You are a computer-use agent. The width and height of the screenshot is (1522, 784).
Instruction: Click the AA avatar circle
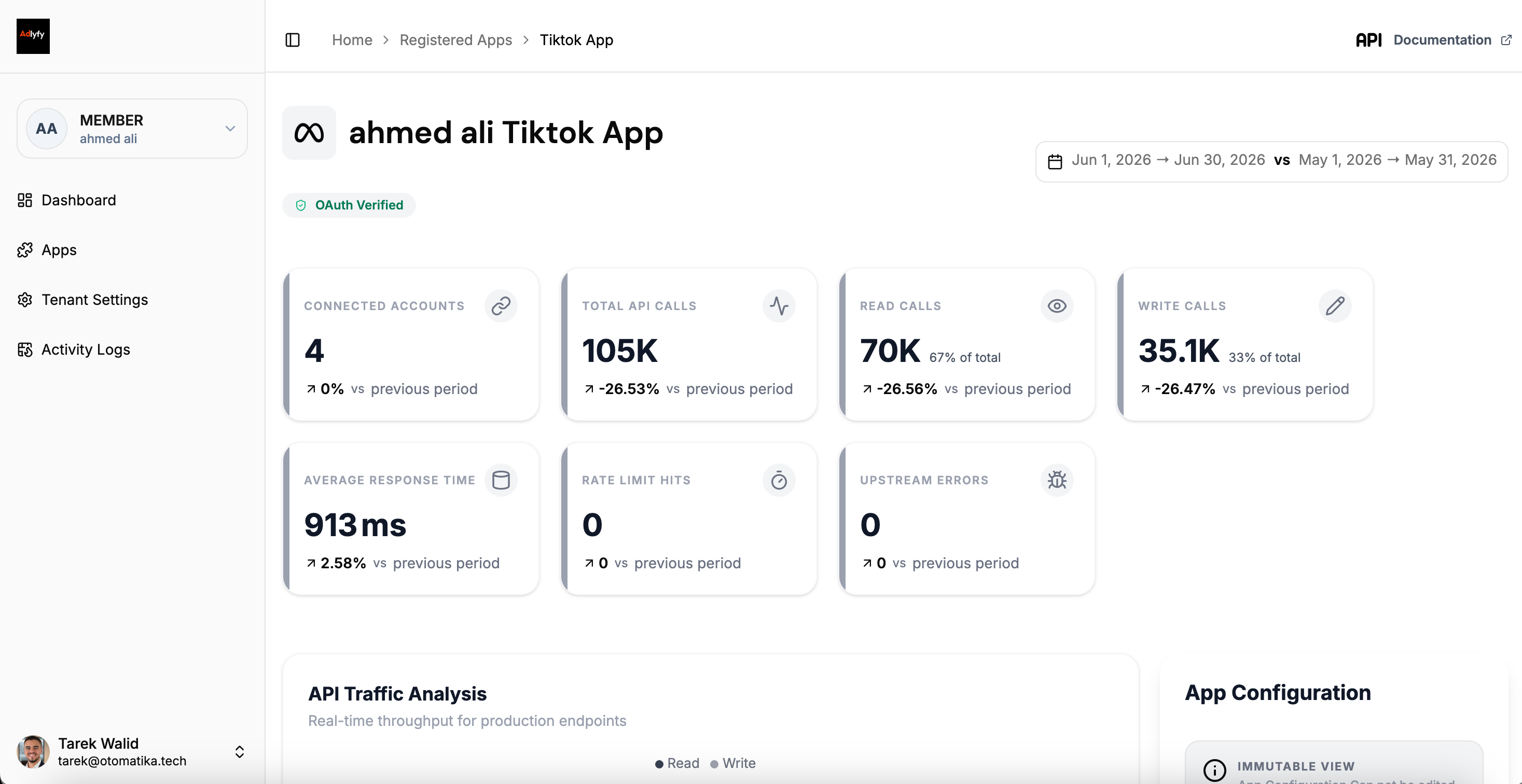[x=47, y=129]
